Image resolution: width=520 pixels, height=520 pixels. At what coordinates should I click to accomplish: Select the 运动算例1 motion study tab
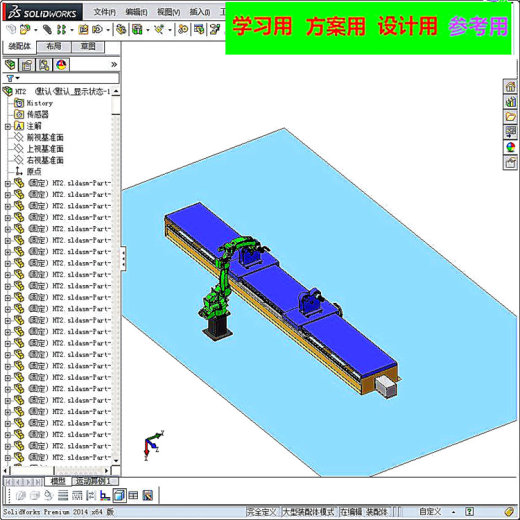point(92,481)
